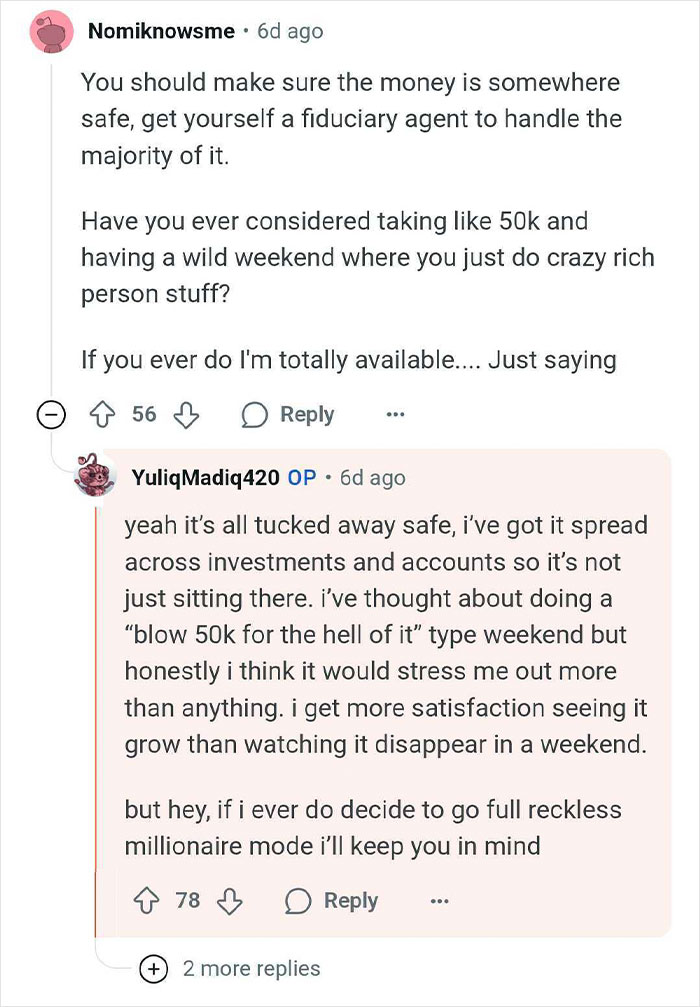The width and height of the screenshot is (700, 1007).
Task: Open Nomiknowsme's profile avatar
Action: coord(51,31)
